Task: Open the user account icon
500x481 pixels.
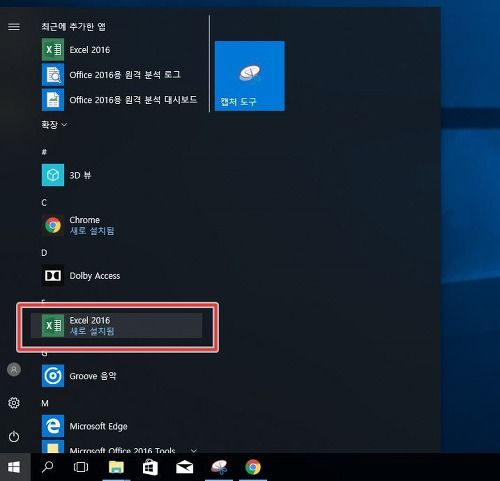Action: 14,369
